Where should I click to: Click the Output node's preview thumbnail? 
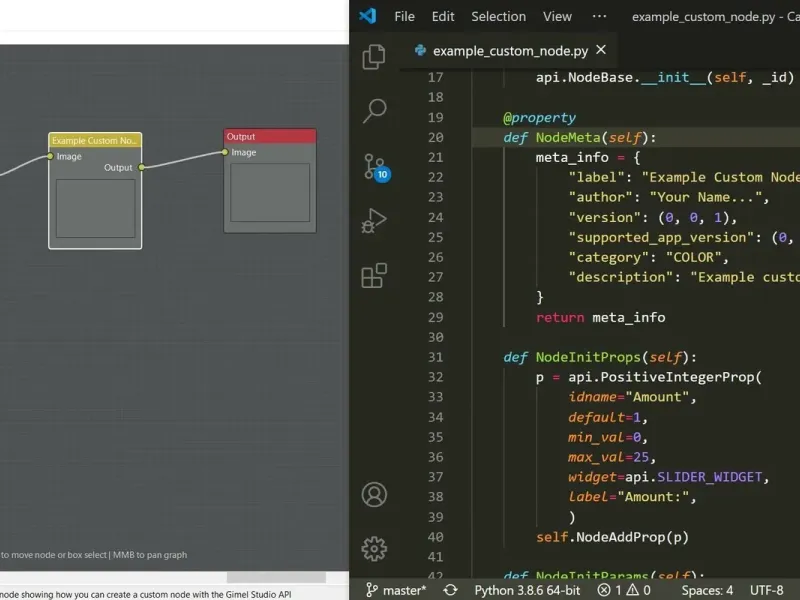click(270, 192)
